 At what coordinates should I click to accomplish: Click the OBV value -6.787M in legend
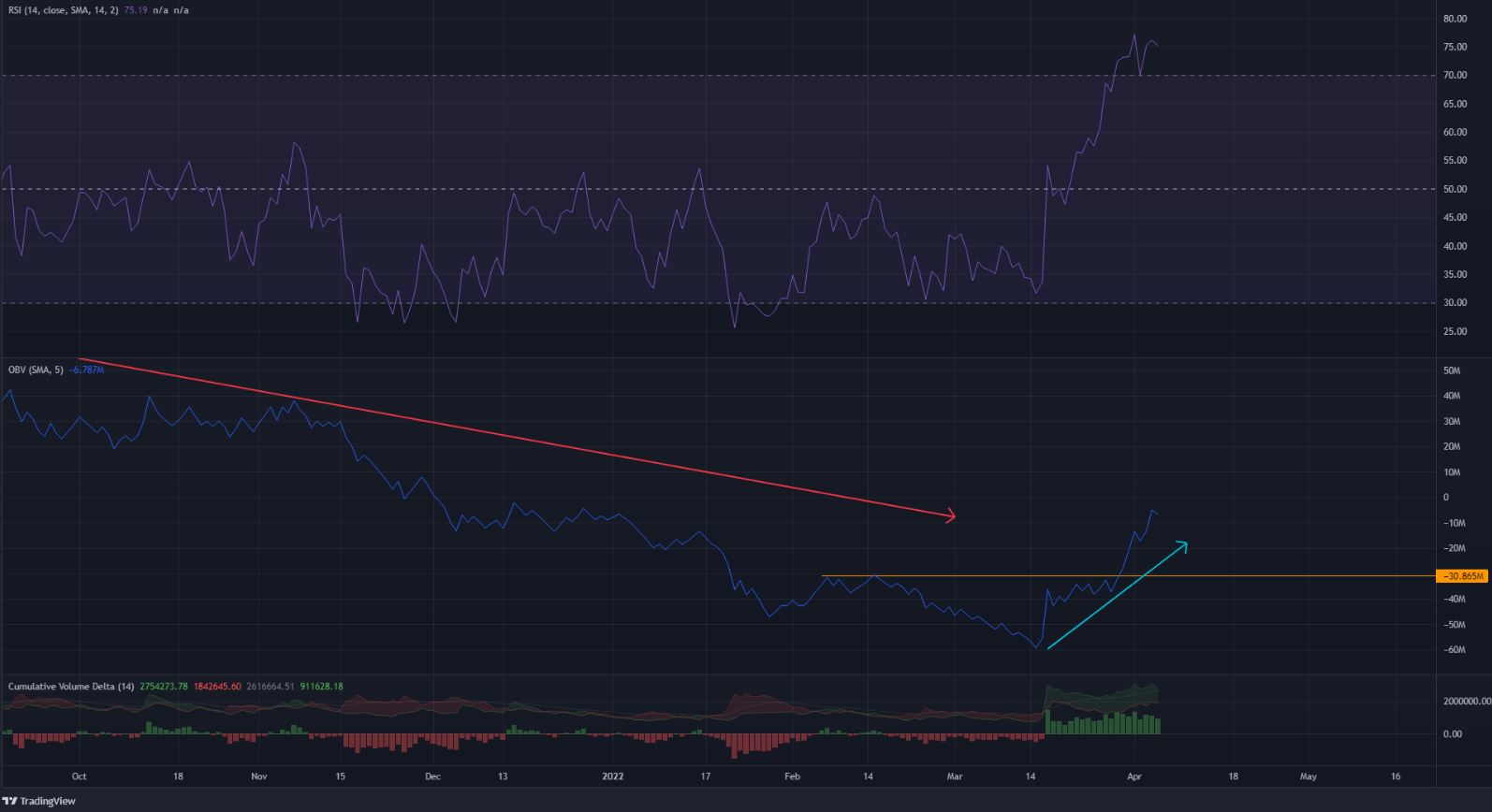tap(86, 370)
